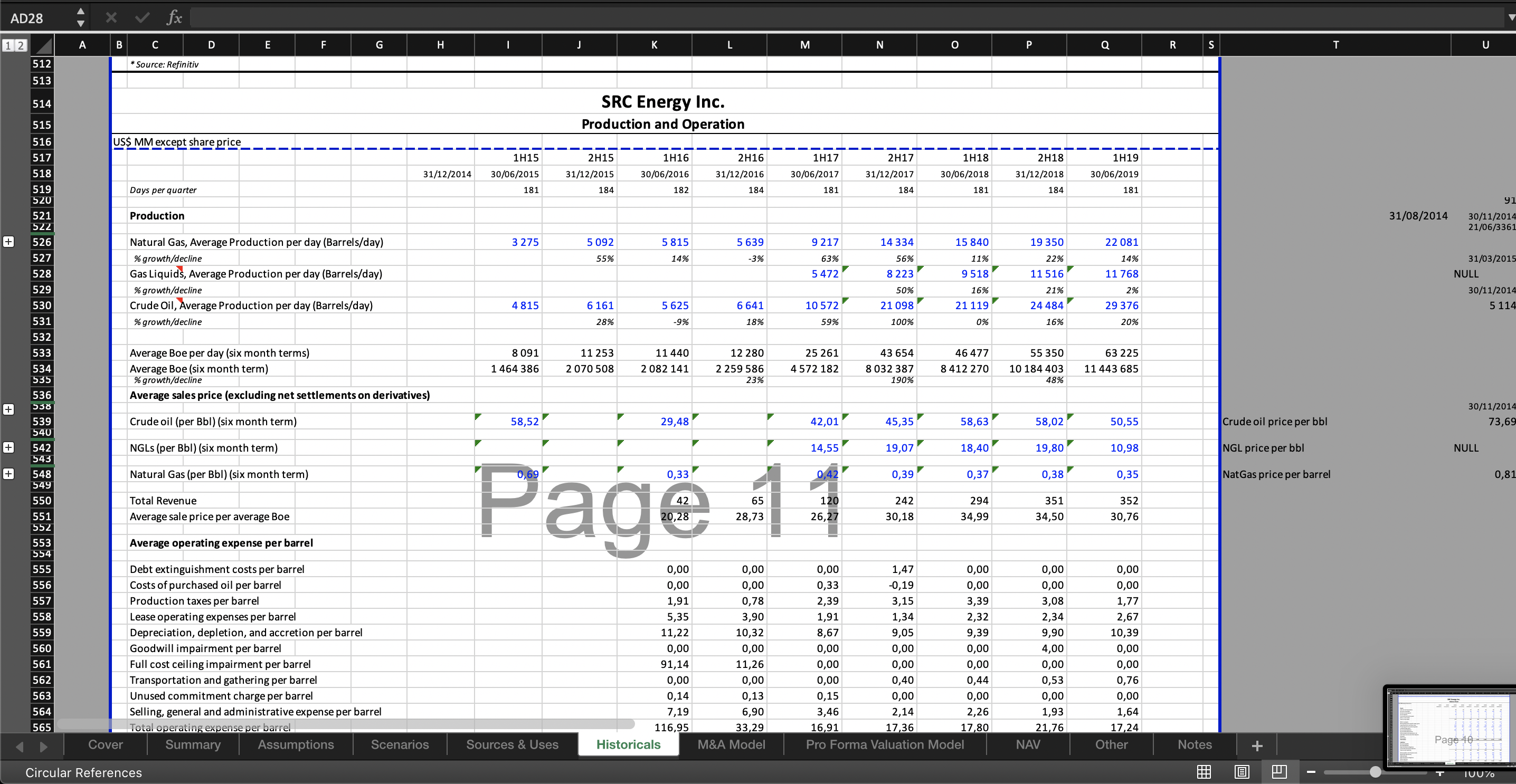Open the M&A Model sheet tab
Image resolution: width=1516 pixels, height=784 pixels.
coord(732,744)
